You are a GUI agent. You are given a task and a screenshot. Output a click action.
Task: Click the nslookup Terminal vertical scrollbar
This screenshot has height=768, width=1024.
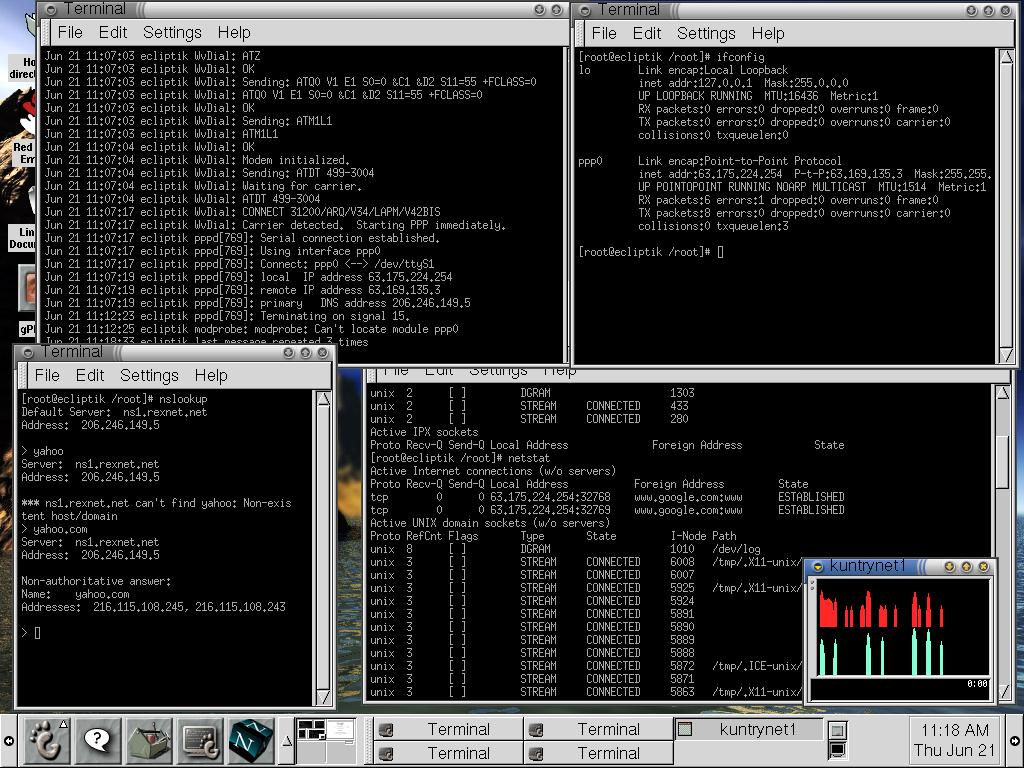323,545
